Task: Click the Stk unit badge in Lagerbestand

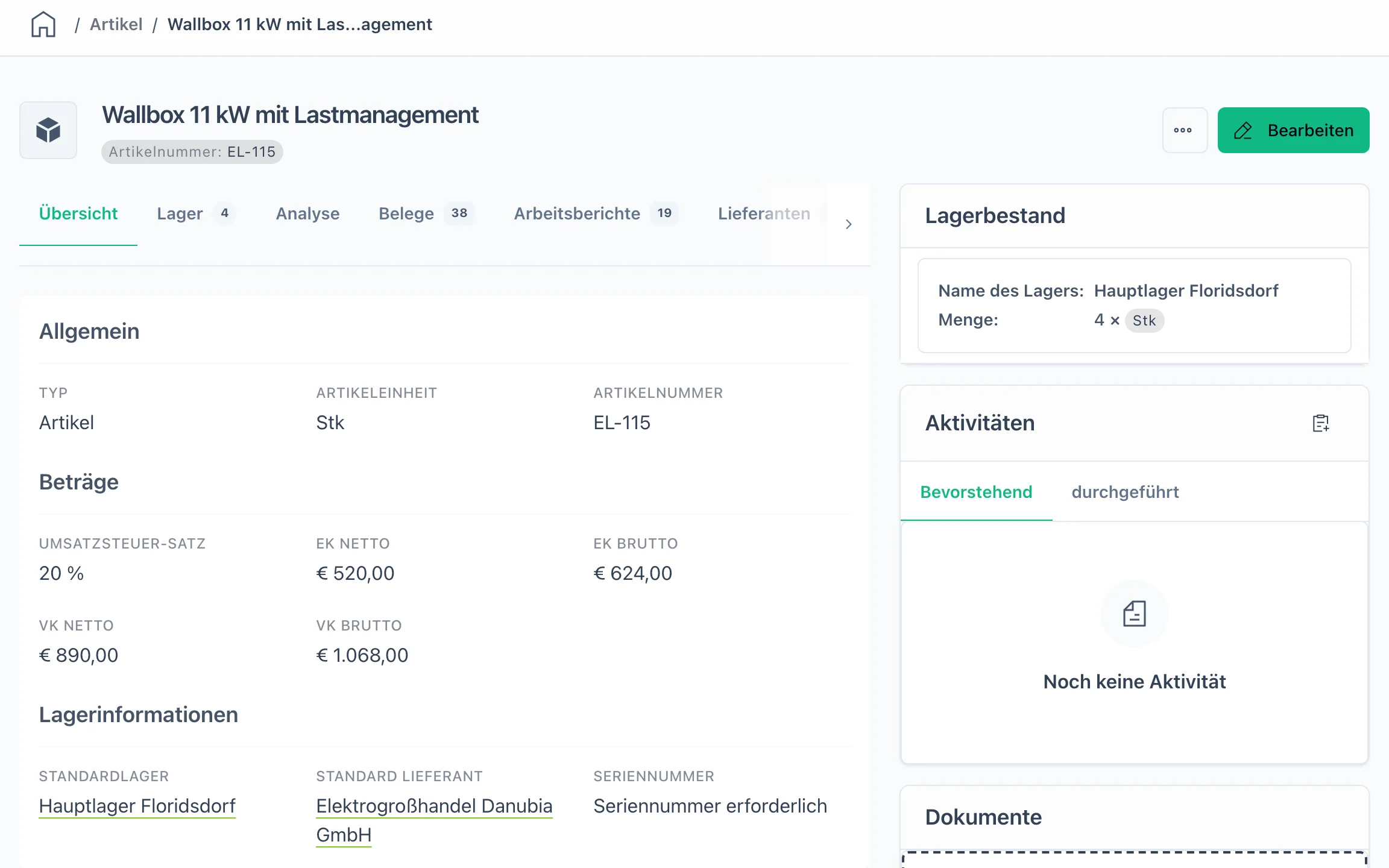Action: click(1144, 321)
